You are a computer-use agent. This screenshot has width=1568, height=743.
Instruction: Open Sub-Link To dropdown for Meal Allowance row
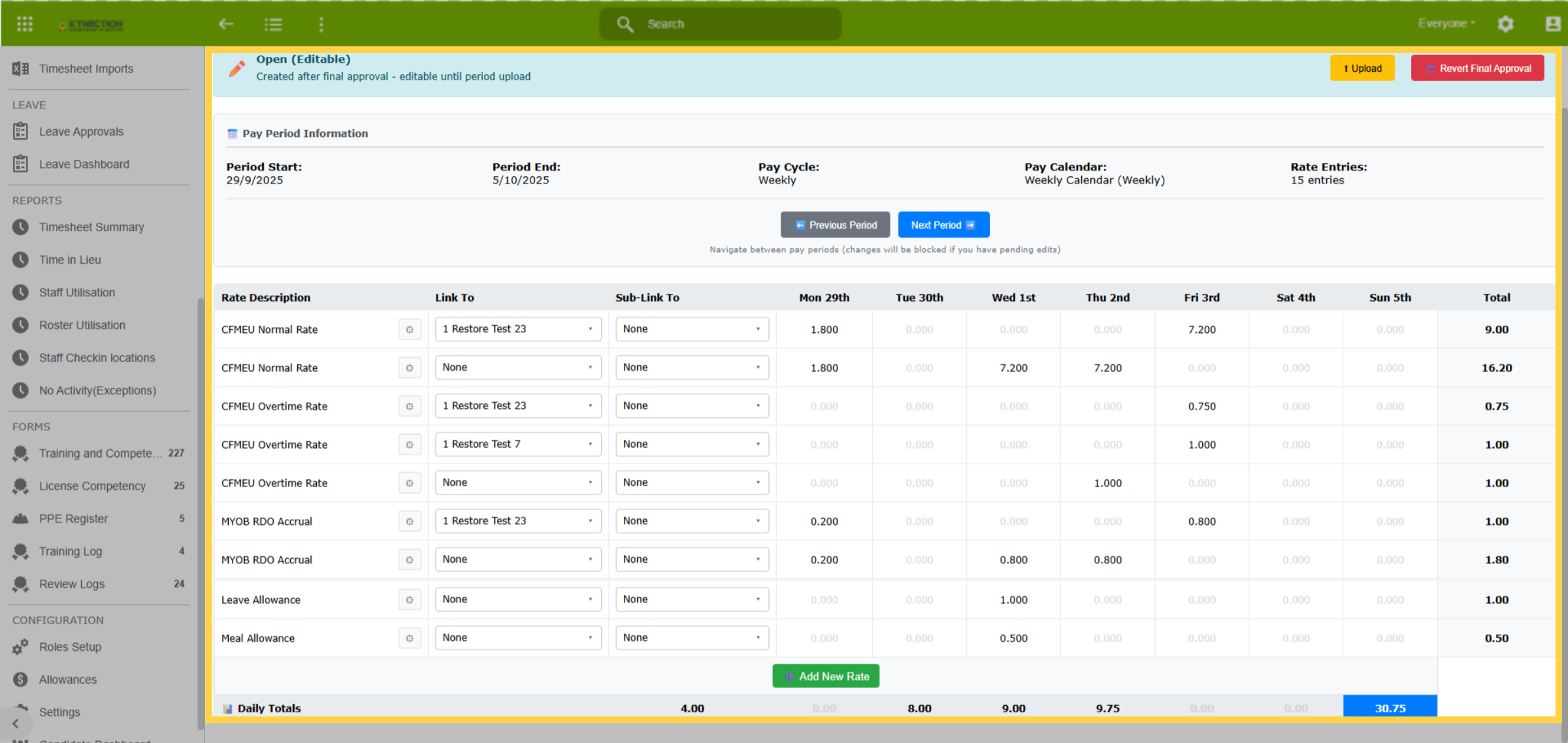point(692,638)
